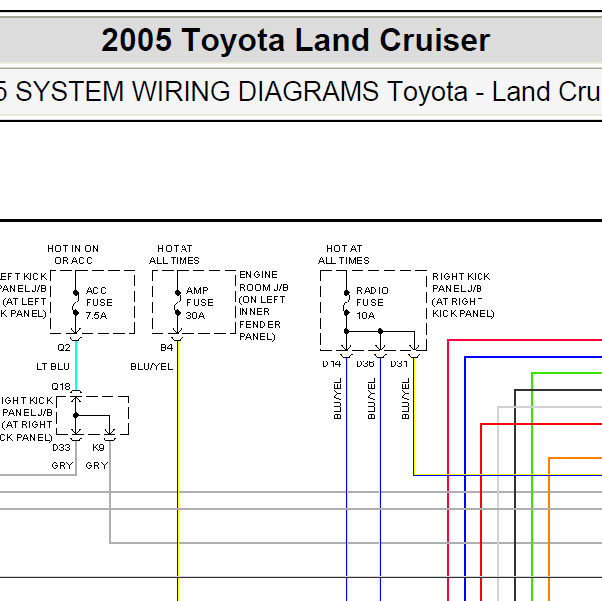Select the "AMP FUSE 30A" label
Viewport: 602px width, 601px height.
[199, 303]
